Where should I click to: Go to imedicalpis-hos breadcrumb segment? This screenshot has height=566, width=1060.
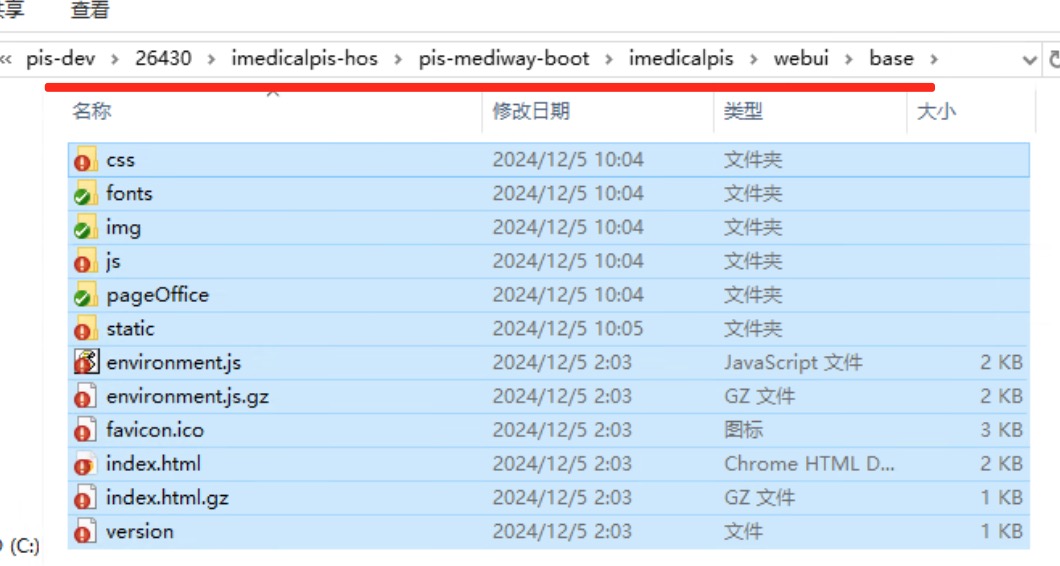point(304,59)
